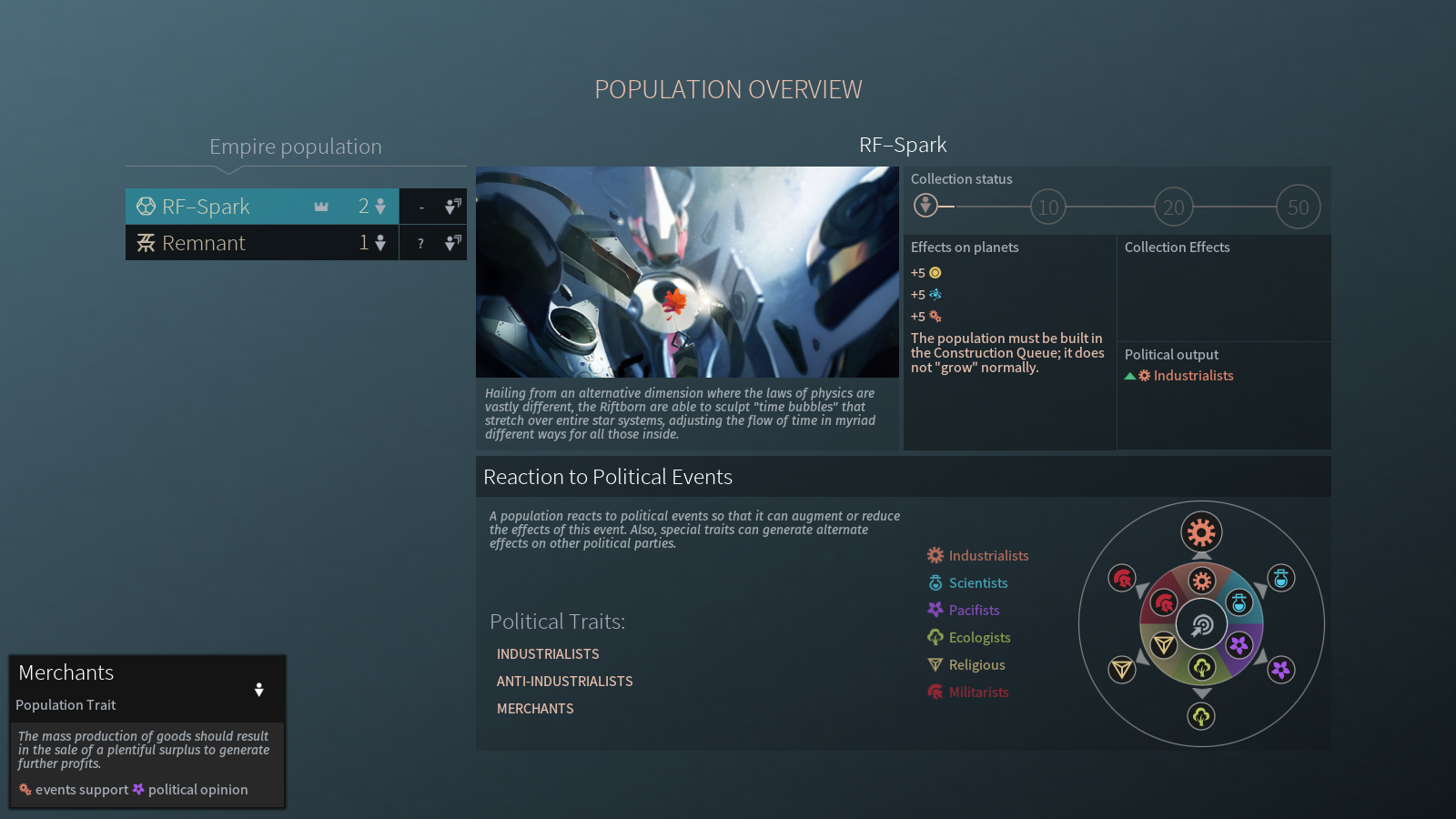Click the inner Scientists flask wheel segment
The image size is (1456, 819).
1239,602
